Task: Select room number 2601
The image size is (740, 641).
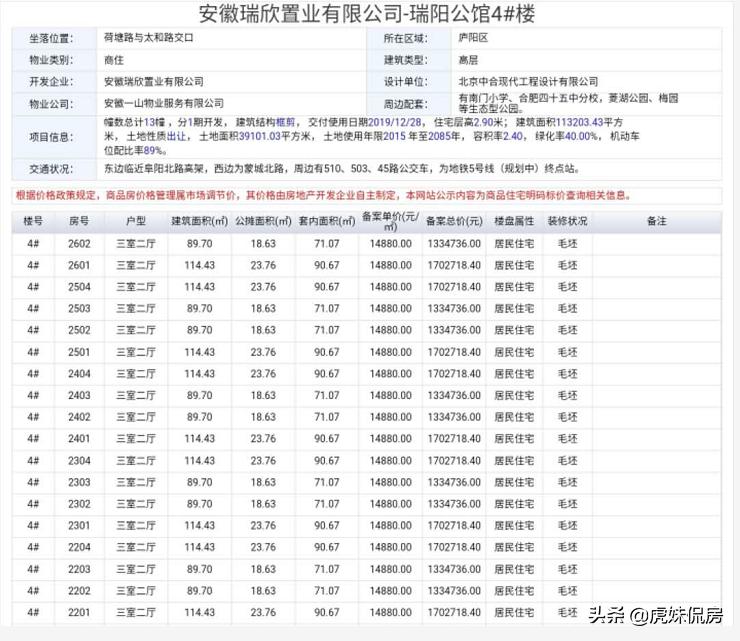Action: tap(79, 265)
